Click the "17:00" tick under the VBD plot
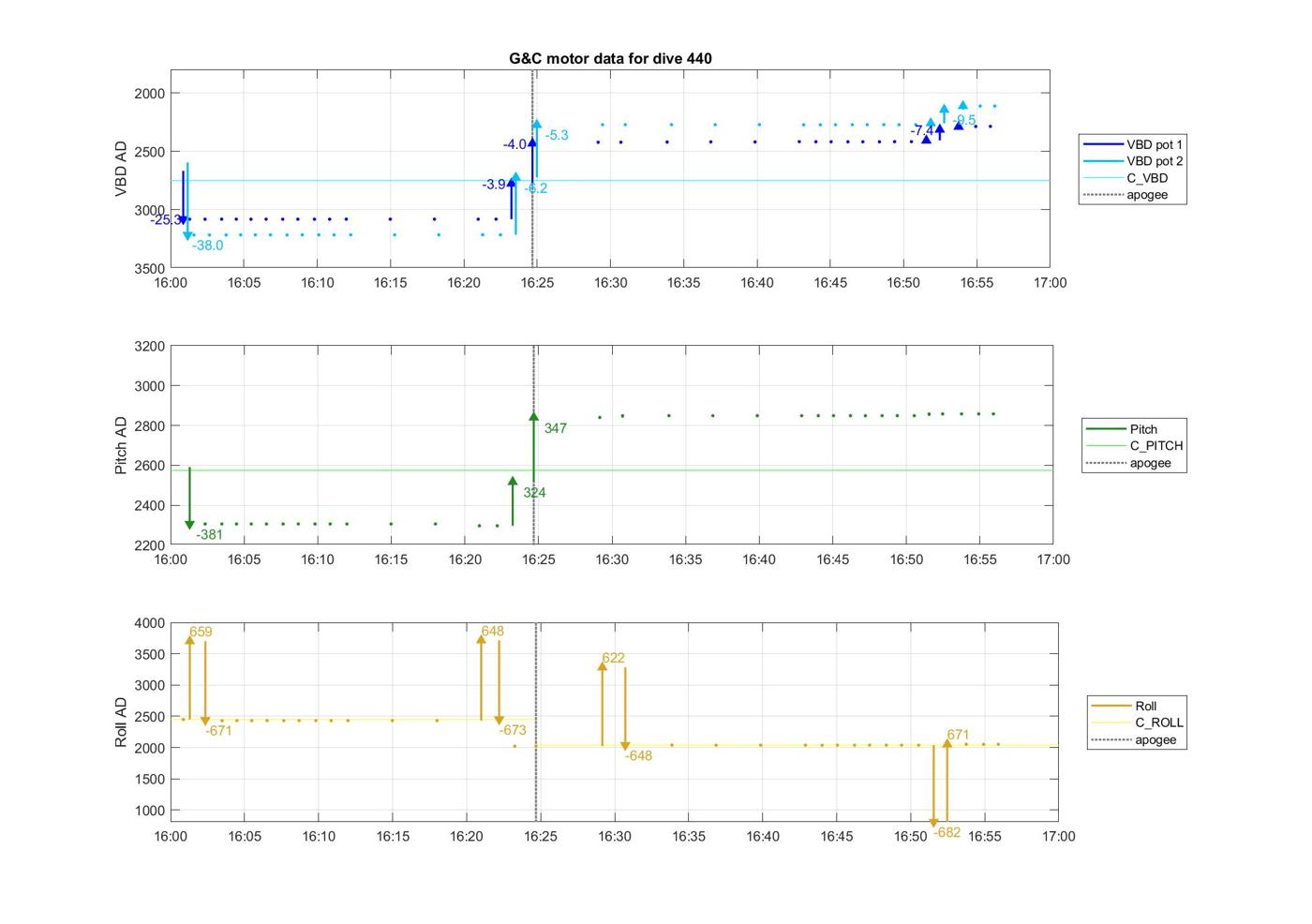Screen dimensions: 1312x924 click(x=1050, y=283)
